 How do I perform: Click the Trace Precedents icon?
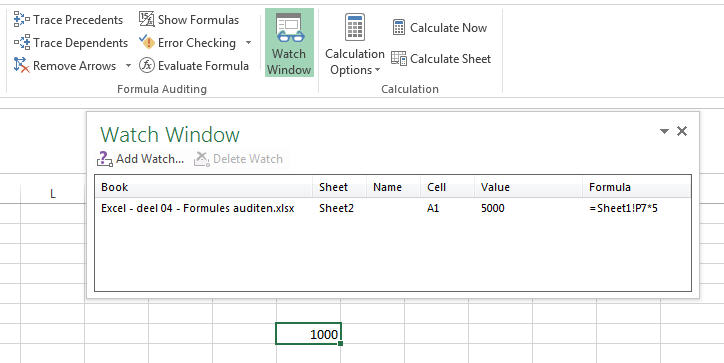click(21, 20)
